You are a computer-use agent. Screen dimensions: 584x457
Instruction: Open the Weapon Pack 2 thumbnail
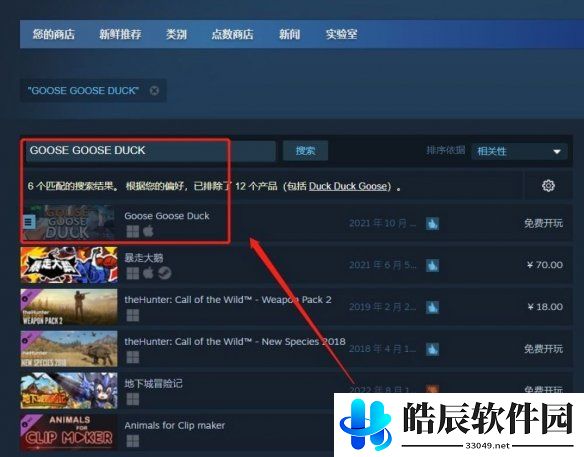pos(69,307)
